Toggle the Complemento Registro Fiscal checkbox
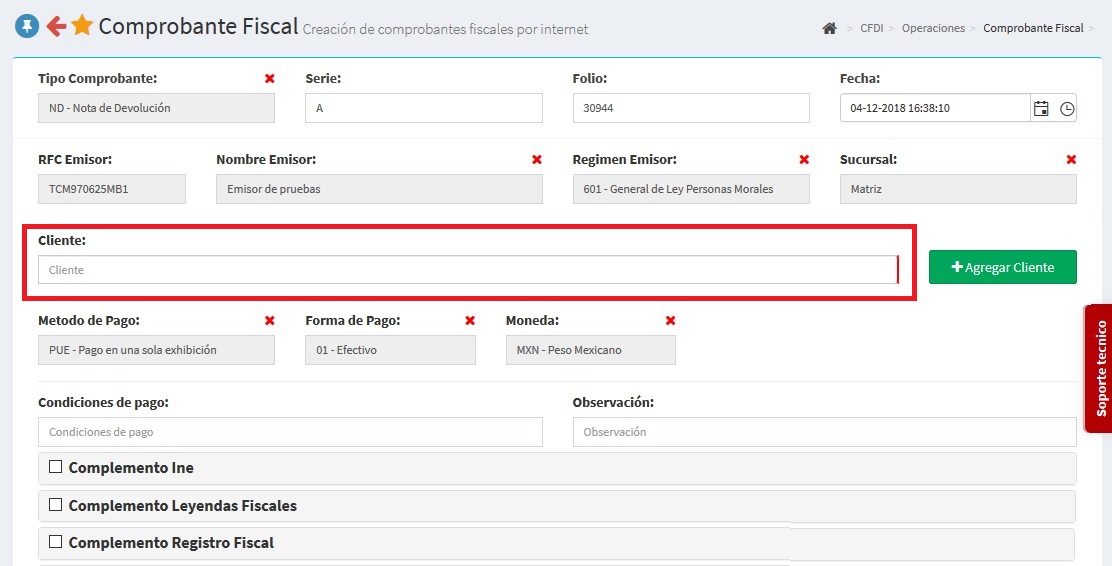Screen dimensions: 1112x566 click(56, 542)
